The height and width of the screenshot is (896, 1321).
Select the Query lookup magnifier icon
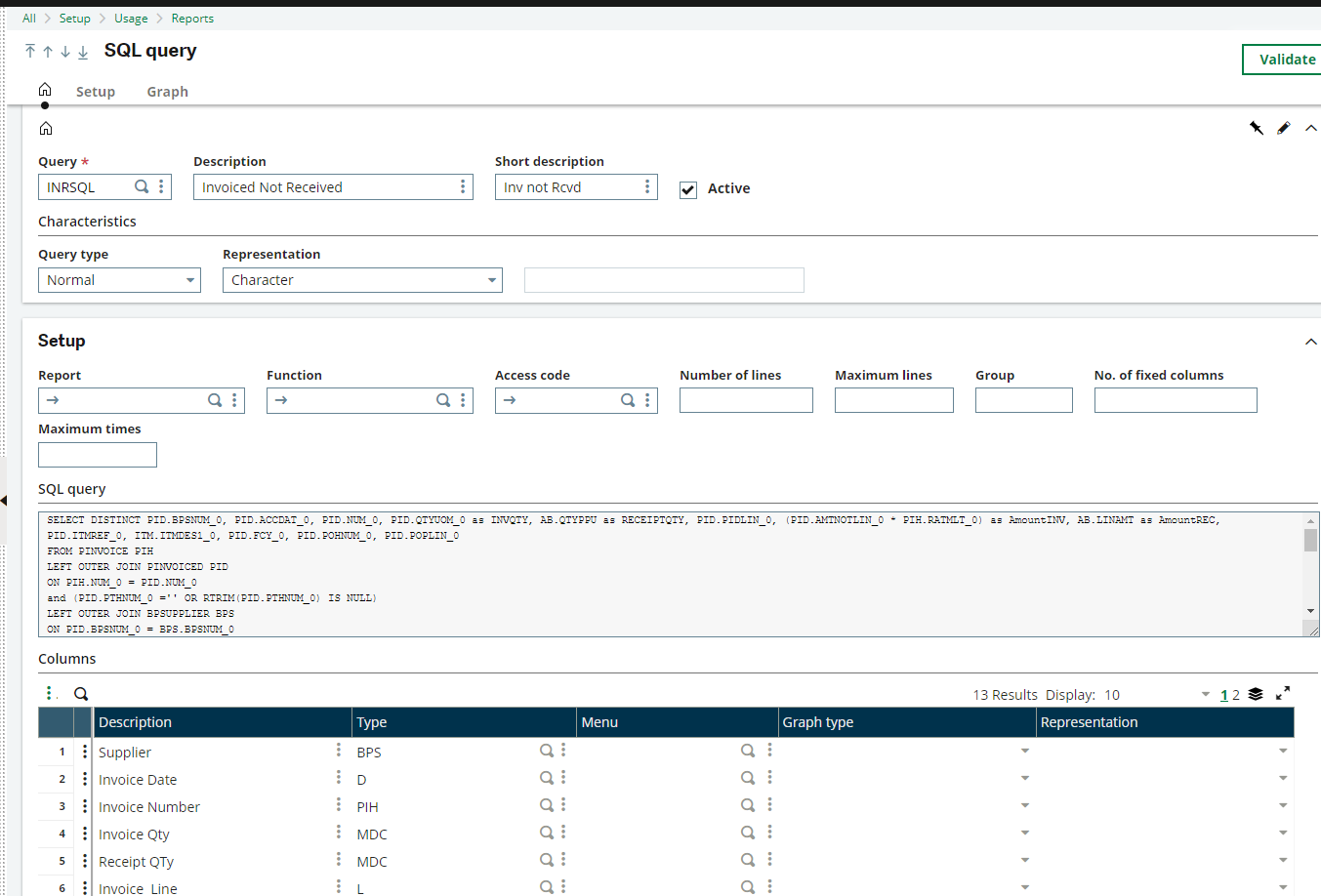[x=142, y=185]
